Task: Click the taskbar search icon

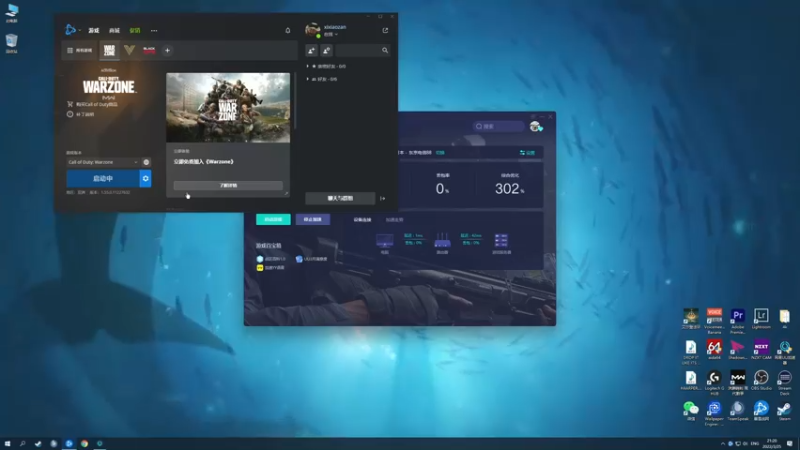Action: tap(22, 443)
